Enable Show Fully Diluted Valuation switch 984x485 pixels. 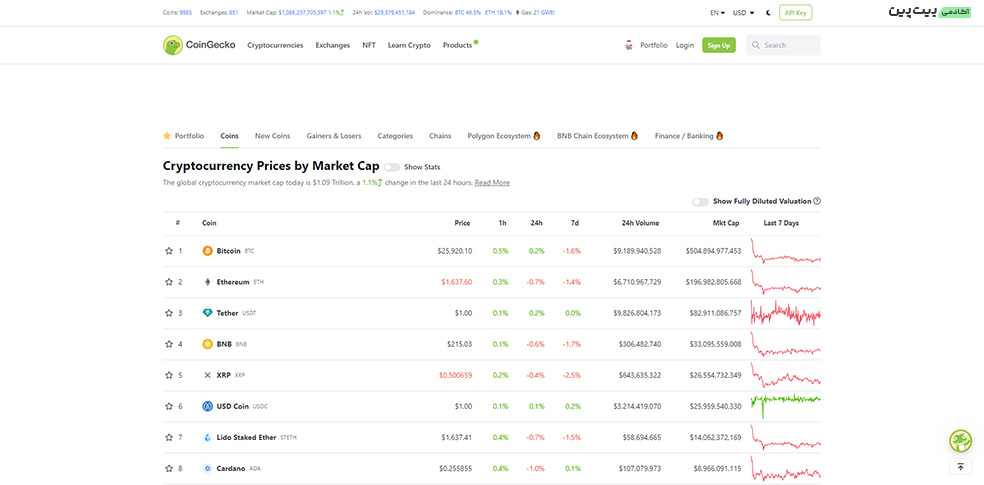[700, 202]
